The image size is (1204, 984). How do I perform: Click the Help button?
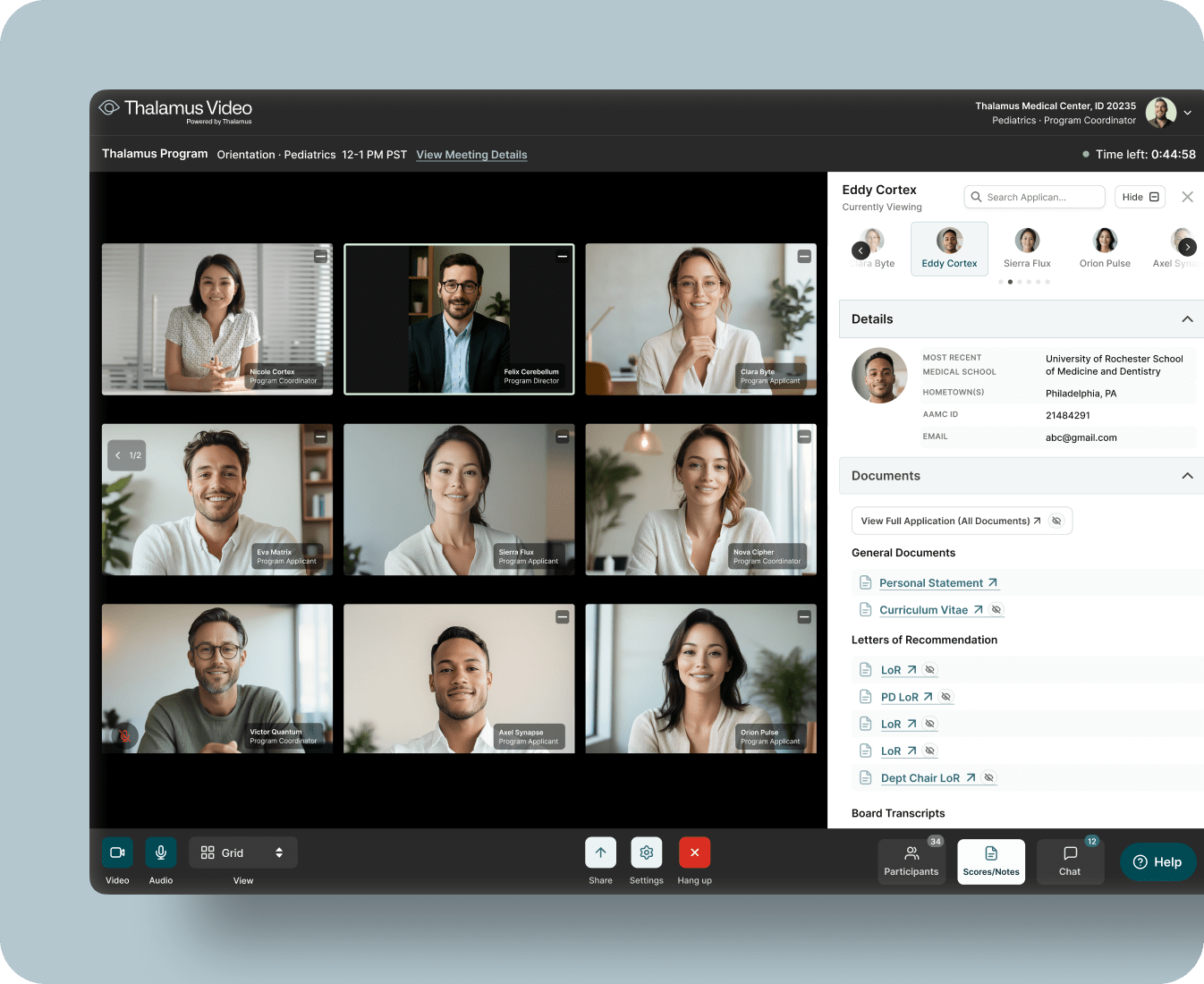pos(1157,862)
